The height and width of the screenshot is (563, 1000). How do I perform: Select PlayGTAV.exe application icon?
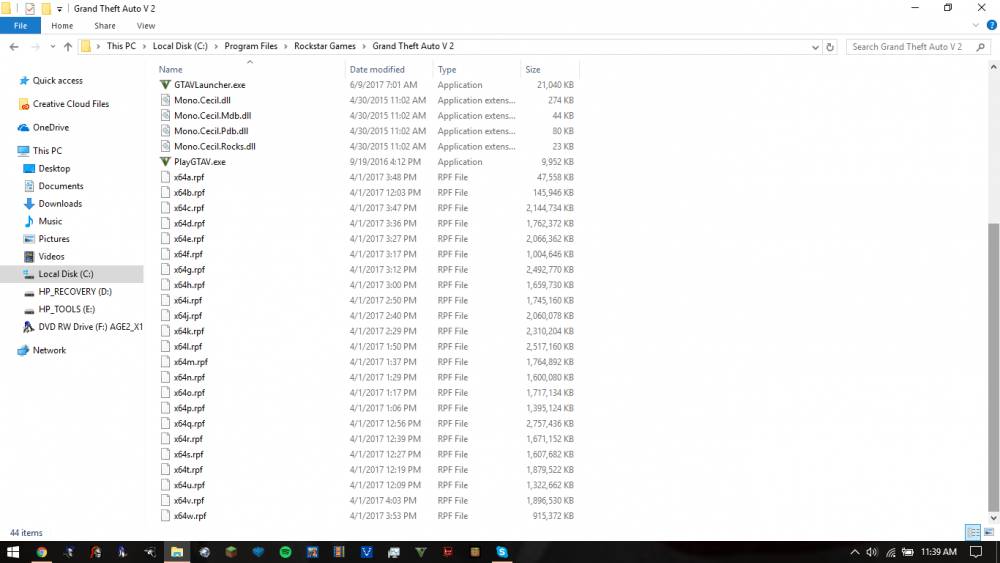pyautogui.click(x=165, y=162)
